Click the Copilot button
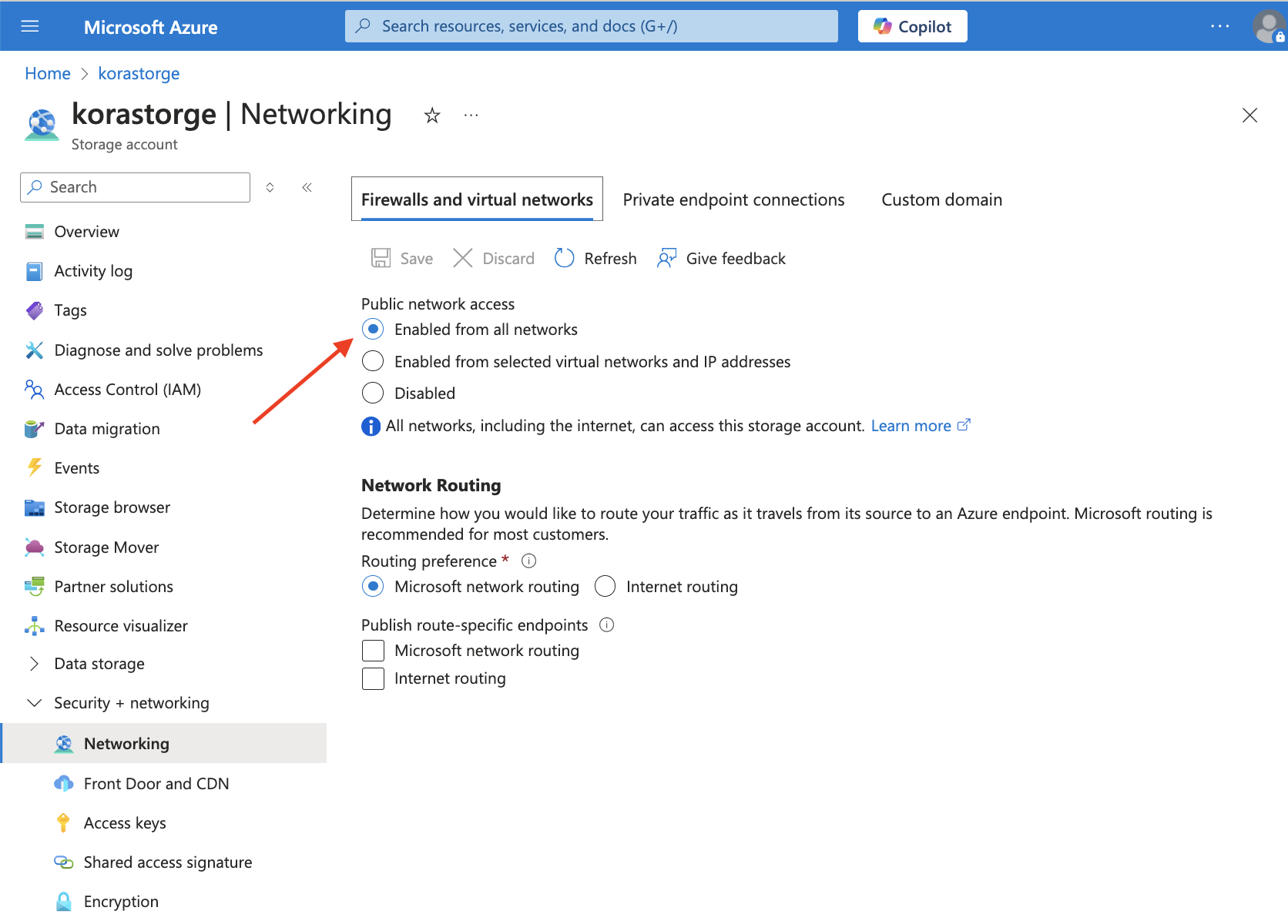This screenshot has height=924, width=1288. click(x=912, y=26)
